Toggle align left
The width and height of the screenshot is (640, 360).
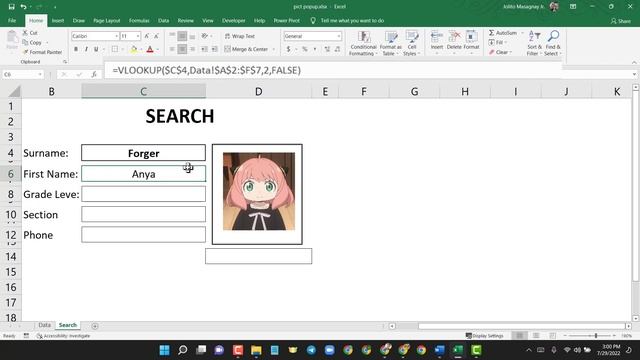pos(172,49)
